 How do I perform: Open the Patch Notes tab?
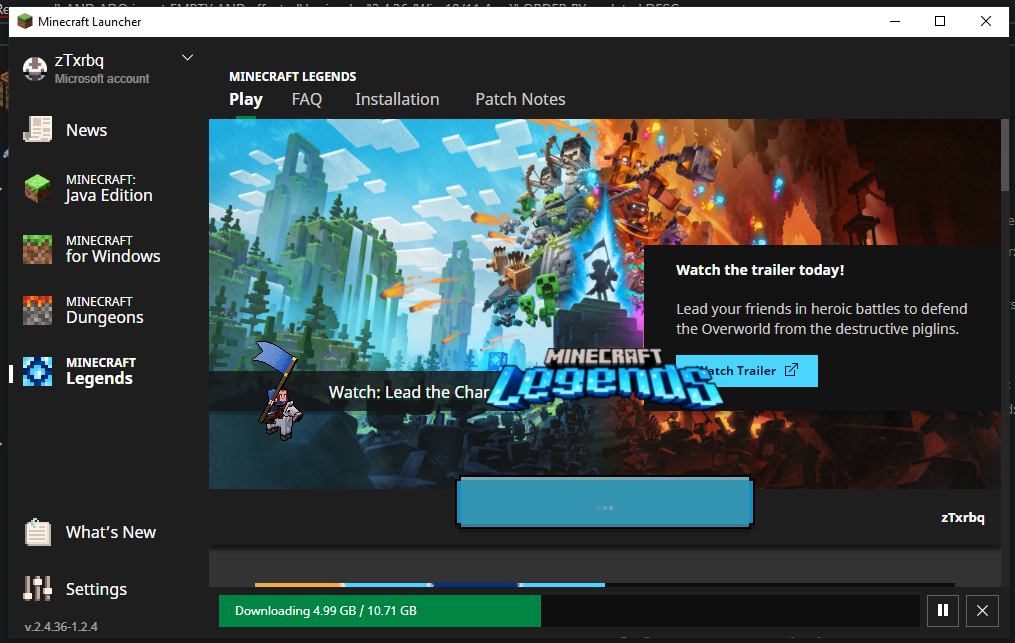(x=520, y=99)
